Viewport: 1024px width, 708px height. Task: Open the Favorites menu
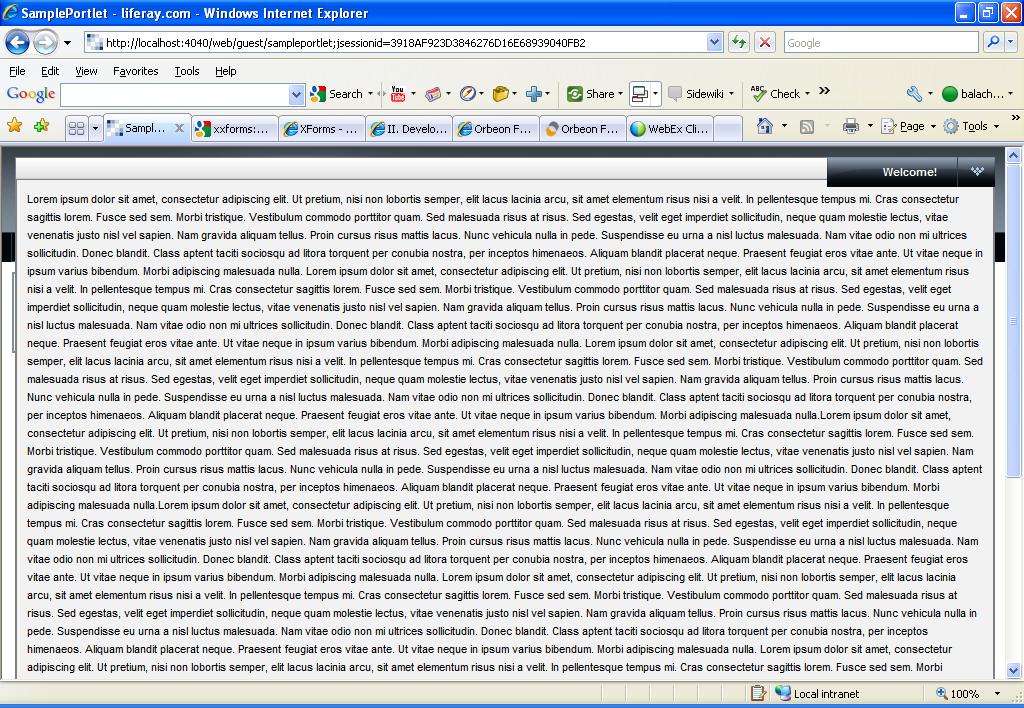click(x=135, y=71)
